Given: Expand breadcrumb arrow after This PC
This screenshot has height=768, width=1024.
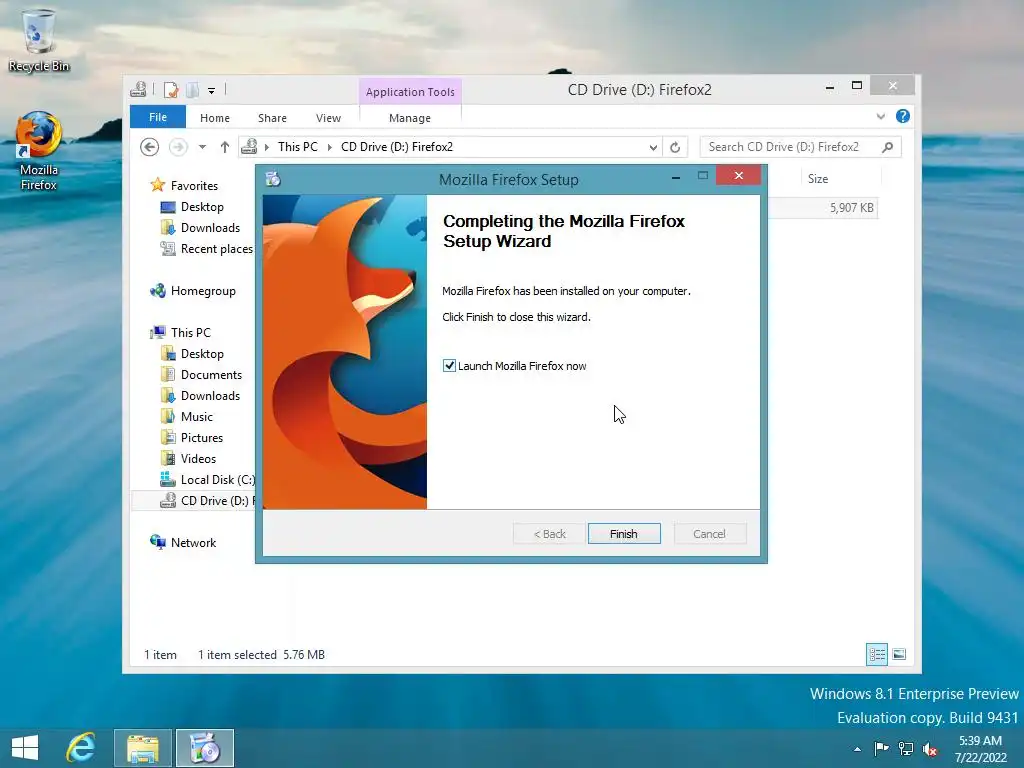Looking at the screenshot, I should tap(329, 147).
